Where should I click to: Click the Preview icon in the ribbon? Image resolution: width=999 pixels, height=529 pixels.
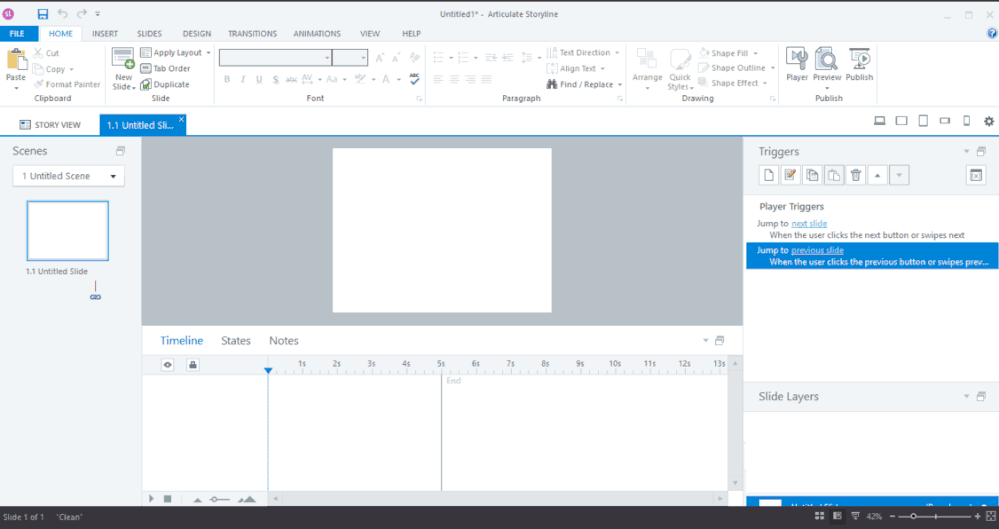coord(827,64)
